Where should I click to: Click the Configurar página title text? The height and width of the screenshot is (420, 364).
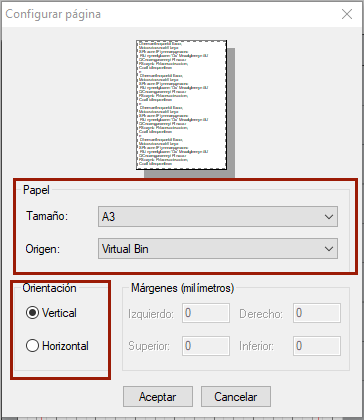53,14
